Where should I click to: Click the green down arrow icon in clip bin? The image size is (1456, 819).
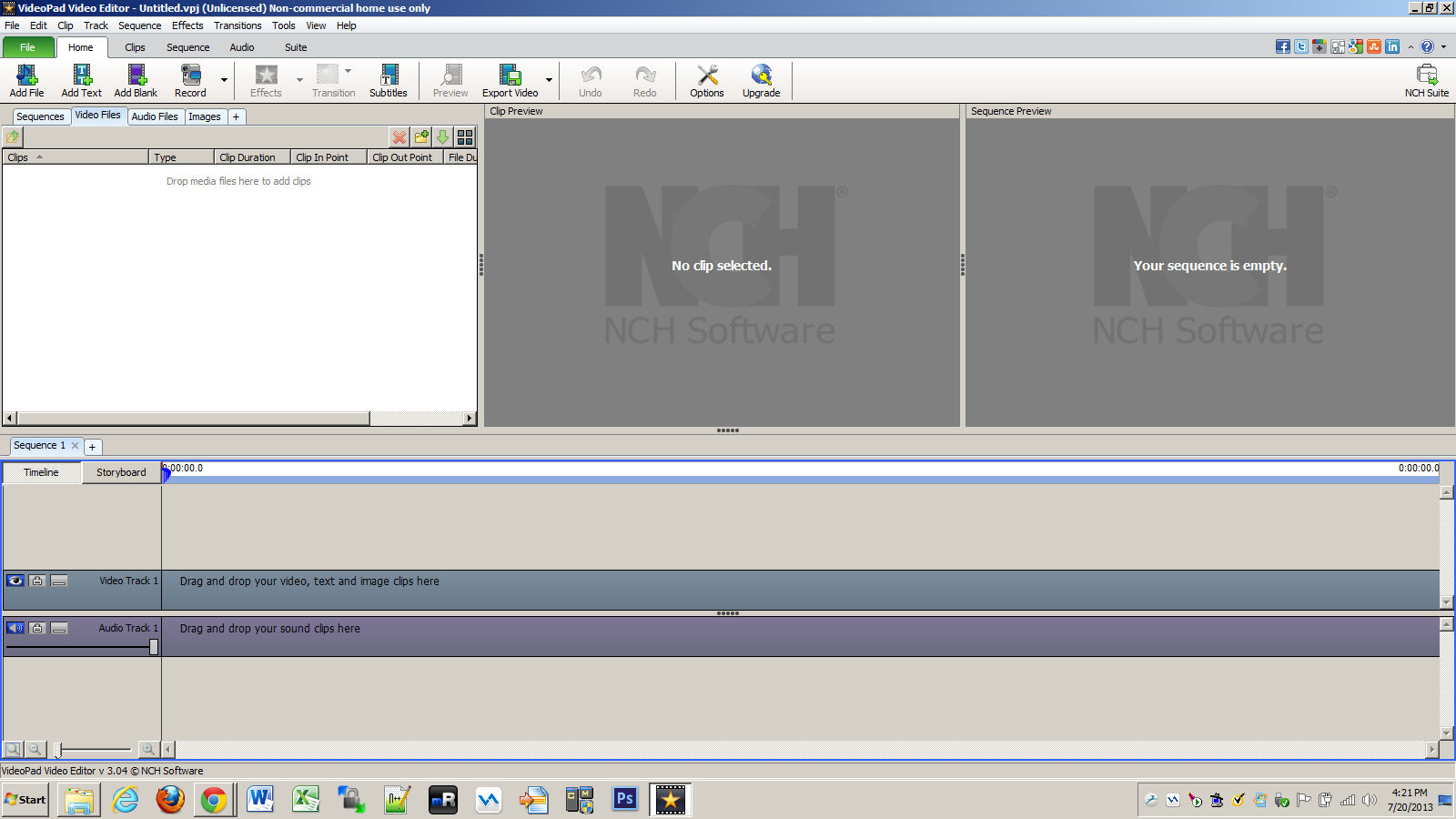click(x=443, y=137)
